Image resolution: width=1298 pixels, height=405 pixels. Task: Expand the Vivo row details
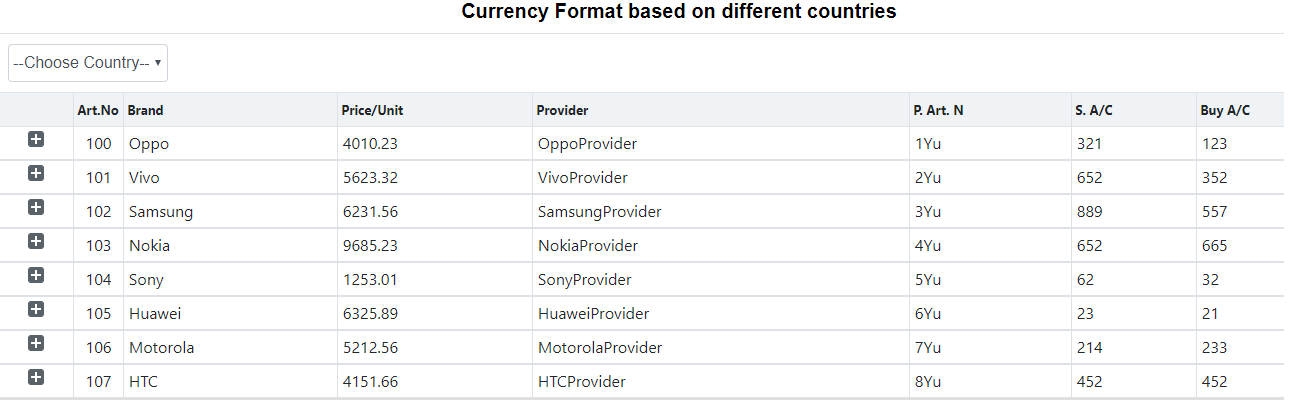click(36, 174)
